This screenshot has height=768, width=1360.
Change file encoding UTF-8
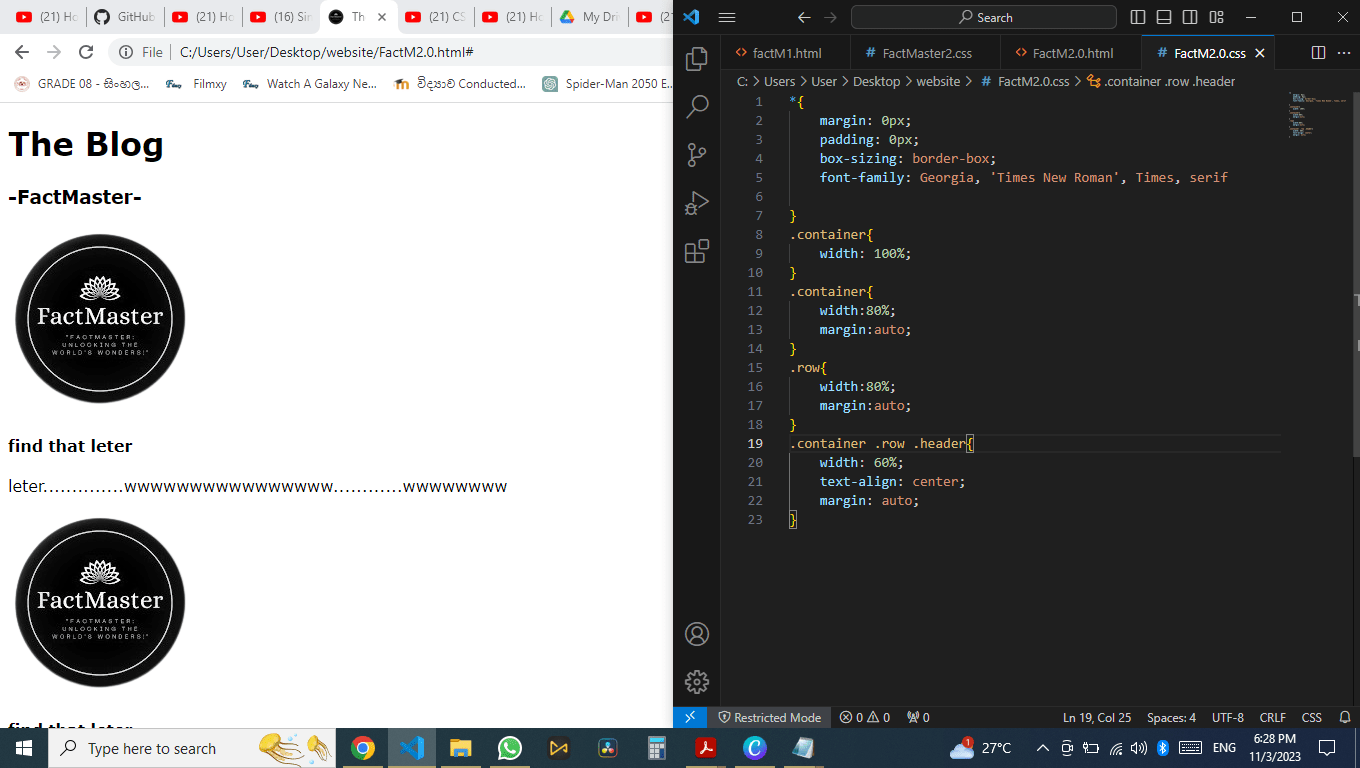click(1228, 717)
